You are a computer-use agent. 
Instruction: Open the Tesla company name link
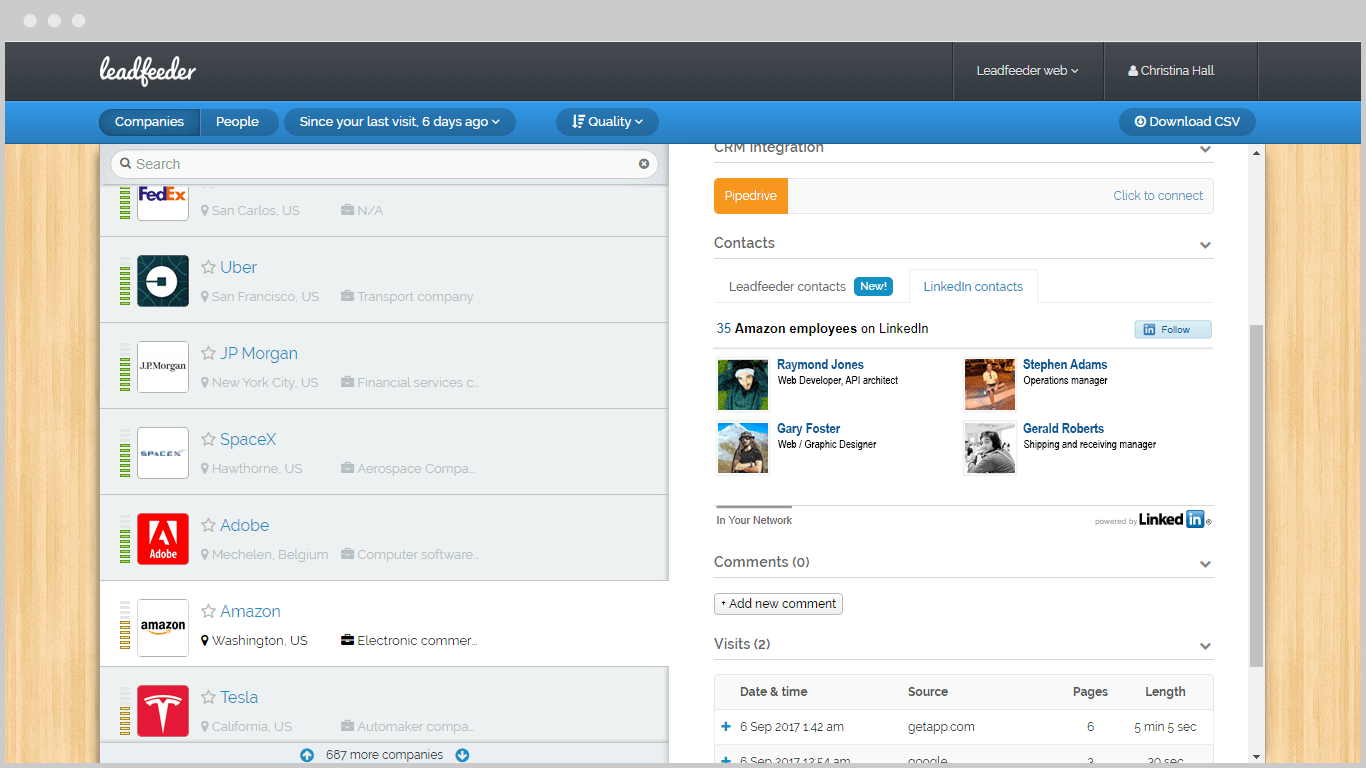point(239,697)
